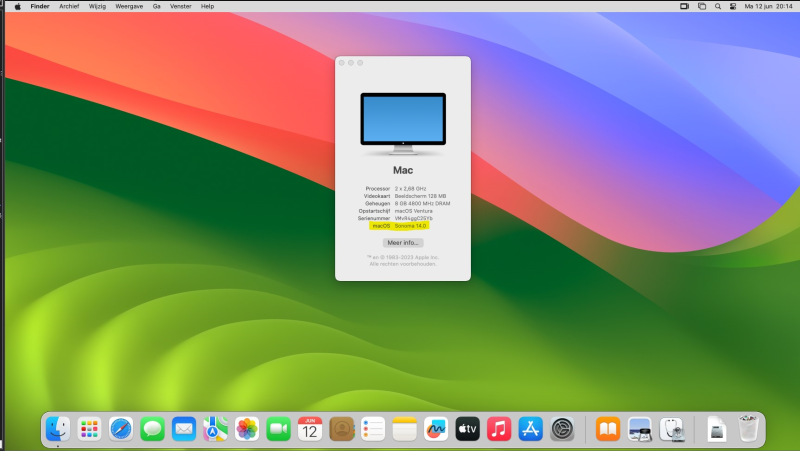Click the Alle rechten voorbehouden copyright text
The width and height of the screenshot is (800, 451).
click(x=403, y=264)
